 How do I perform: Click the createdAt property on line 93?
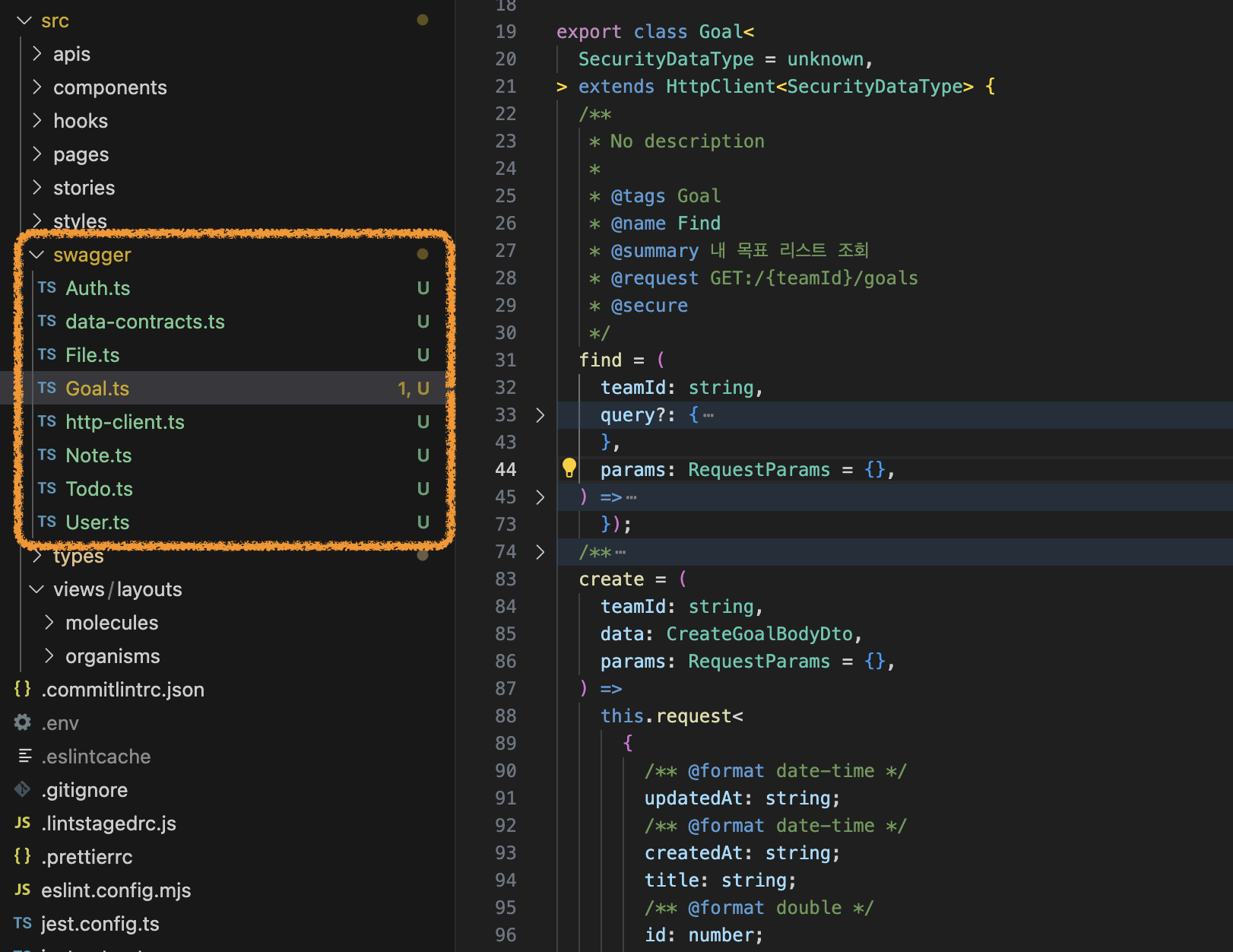pyautogui.click(x=693, y=852)
